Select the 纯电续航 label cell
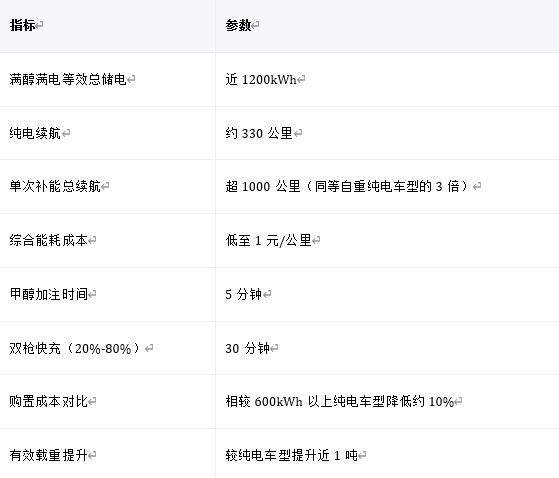 tap(107, 133)
